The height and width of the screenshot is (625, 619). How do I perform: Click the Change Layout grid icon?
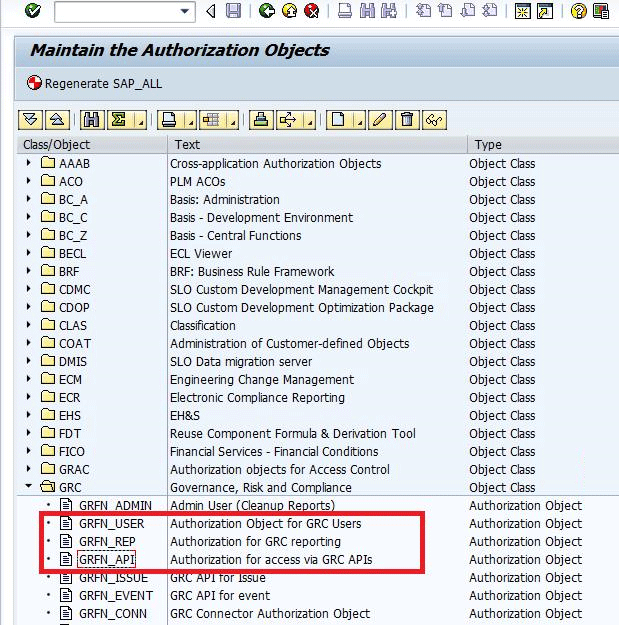click(x=211, y=120)
